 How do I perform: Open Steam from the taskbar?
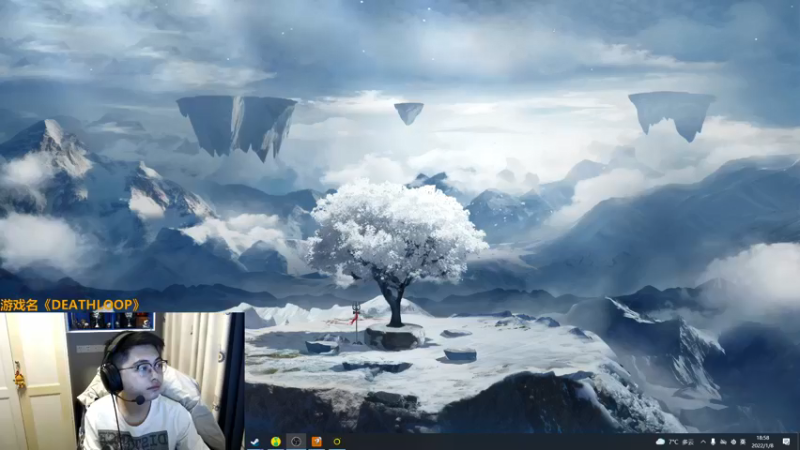255,442
